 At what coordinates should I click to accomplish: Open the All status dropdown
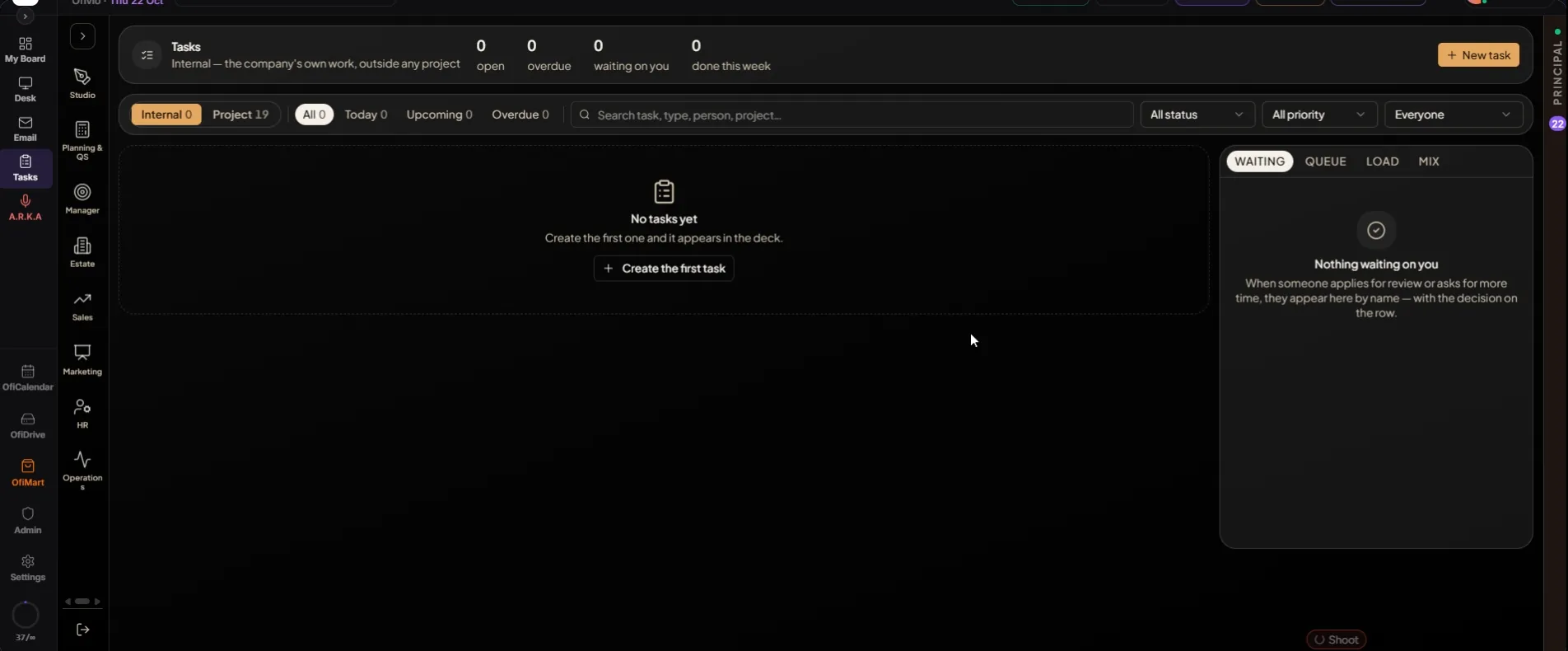1197,115
